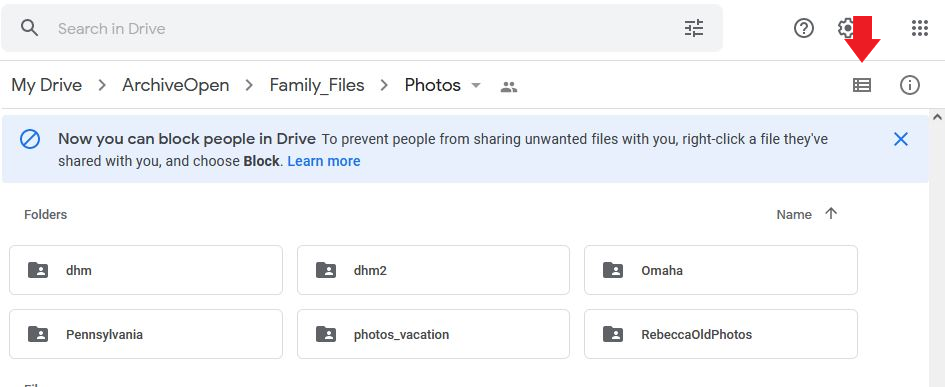
Task: Click the shared folder icon for Pennsylvania
Action: pos(38,334)
